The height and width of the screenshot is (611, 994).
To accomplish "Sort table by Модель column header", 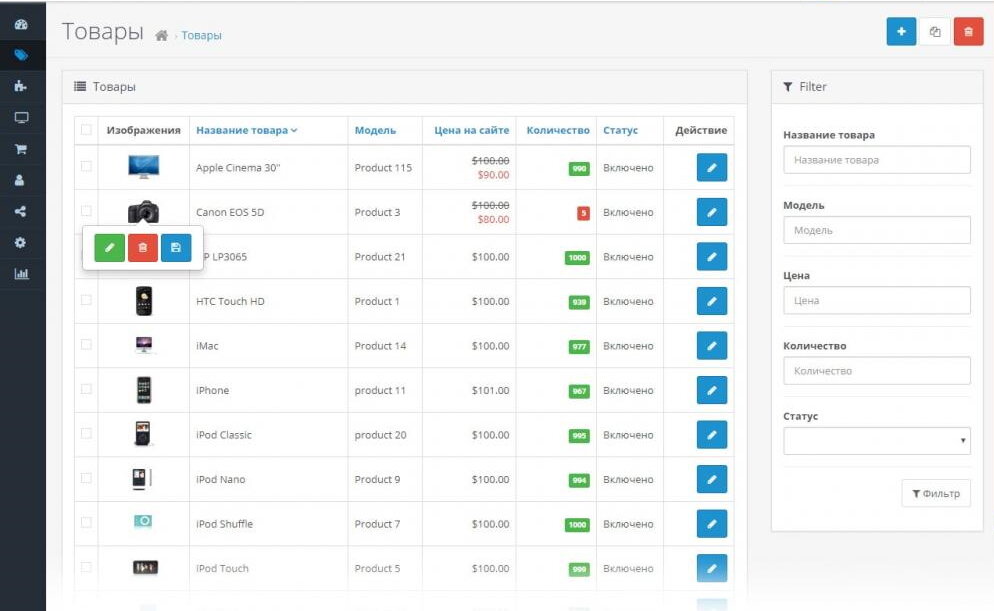I will (x=375, y=130).
